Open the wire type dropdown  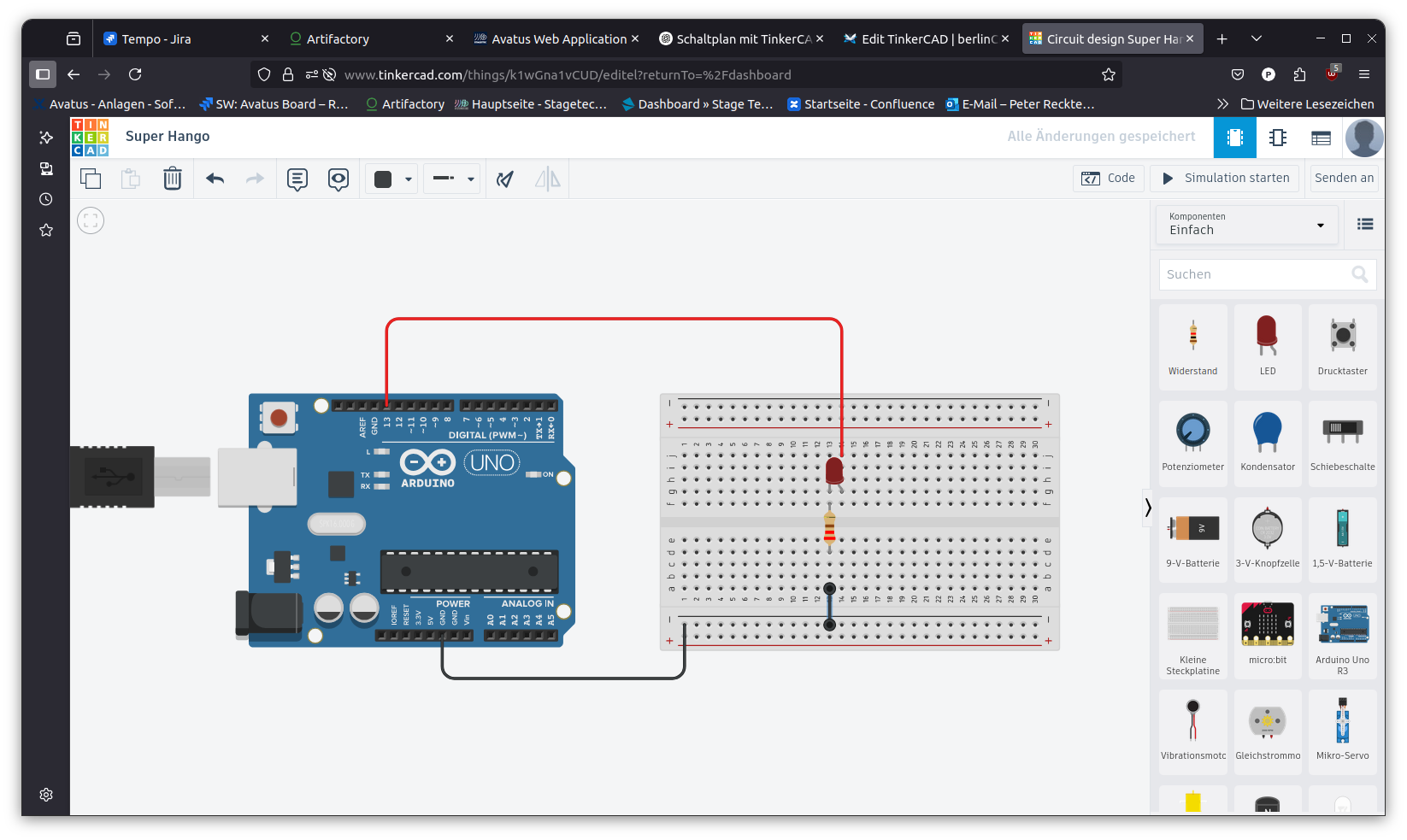[x=453, y=179]
